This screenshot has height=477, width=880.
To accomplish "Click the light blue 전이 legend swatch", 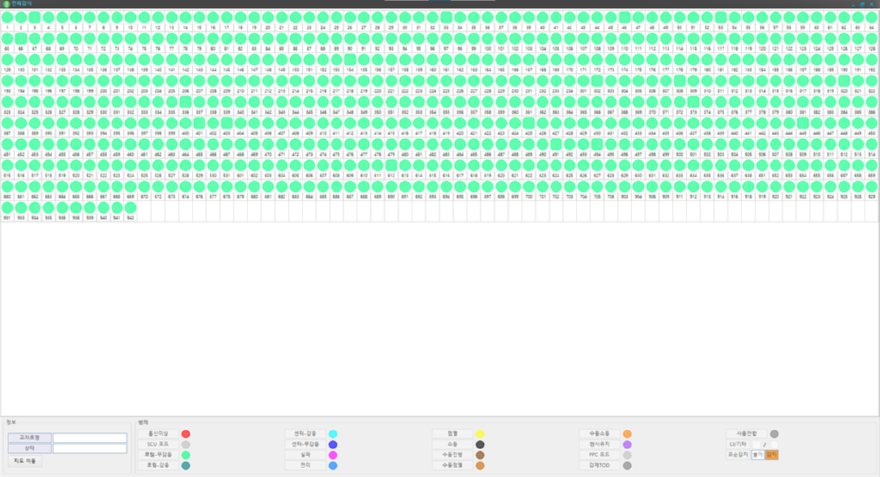I will (333, 465).
